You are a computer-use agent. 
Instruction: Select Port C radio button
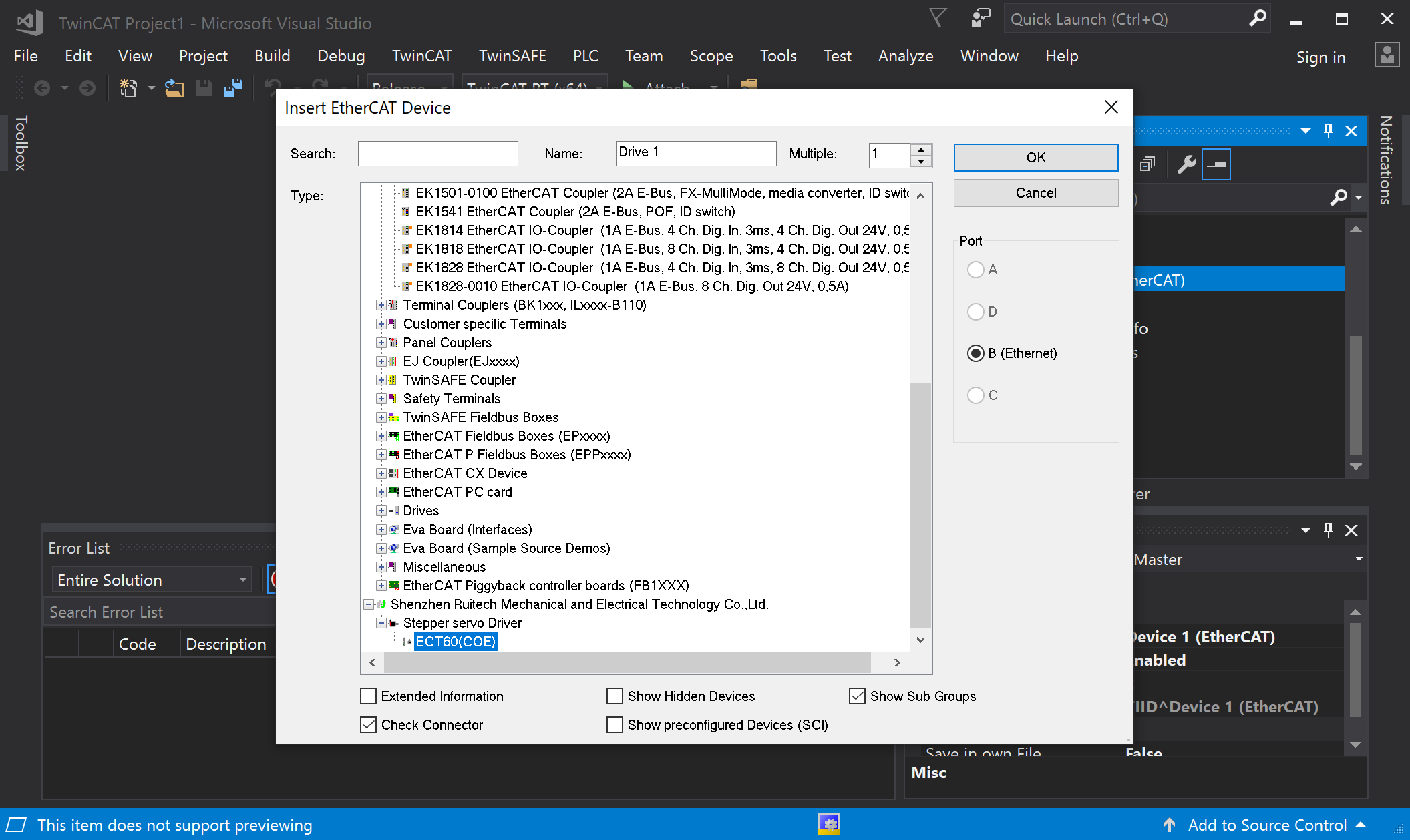tap(976, 395)
